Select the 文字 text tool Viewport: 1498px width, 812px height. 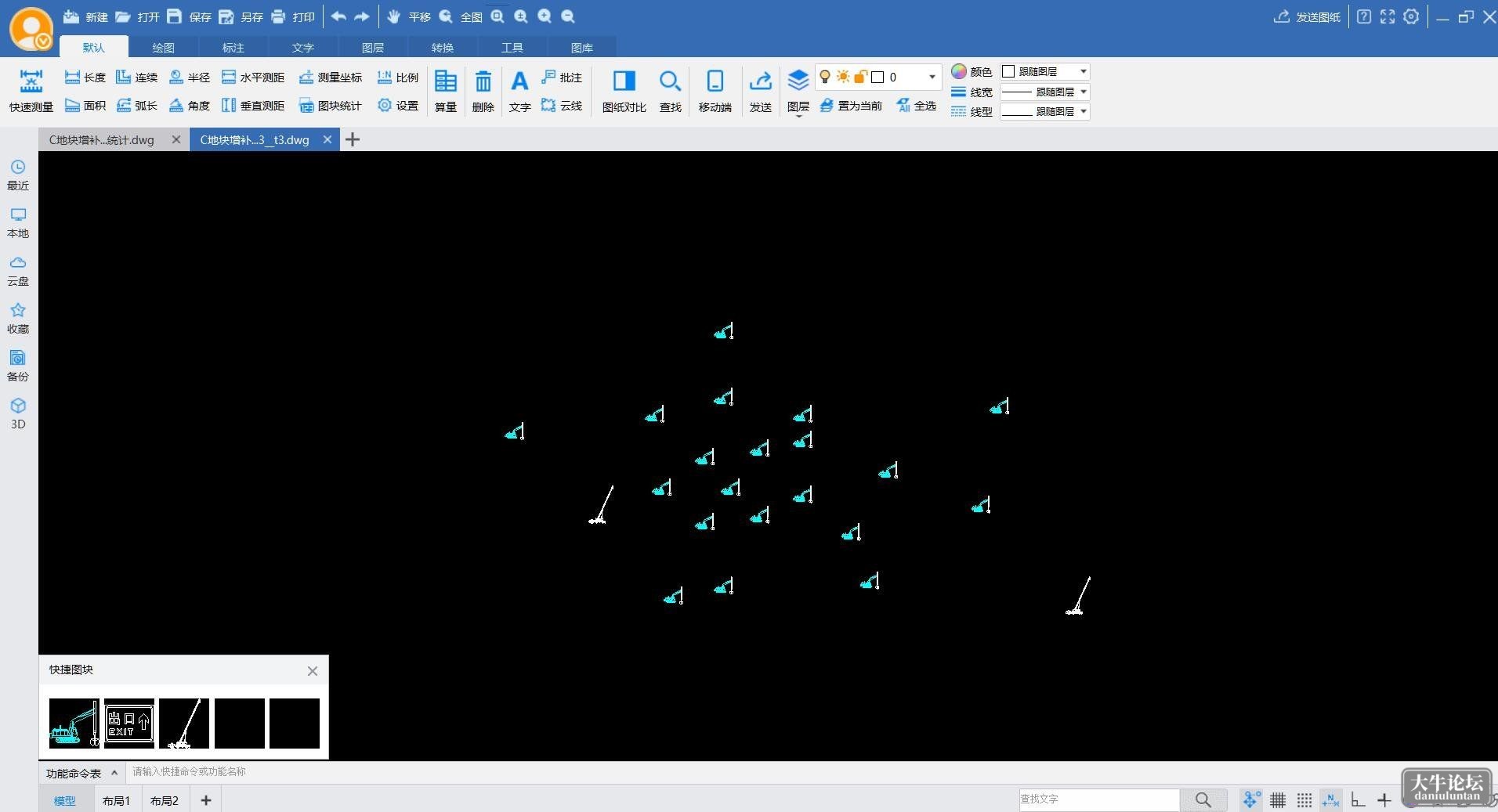click(x=519, y=91)
